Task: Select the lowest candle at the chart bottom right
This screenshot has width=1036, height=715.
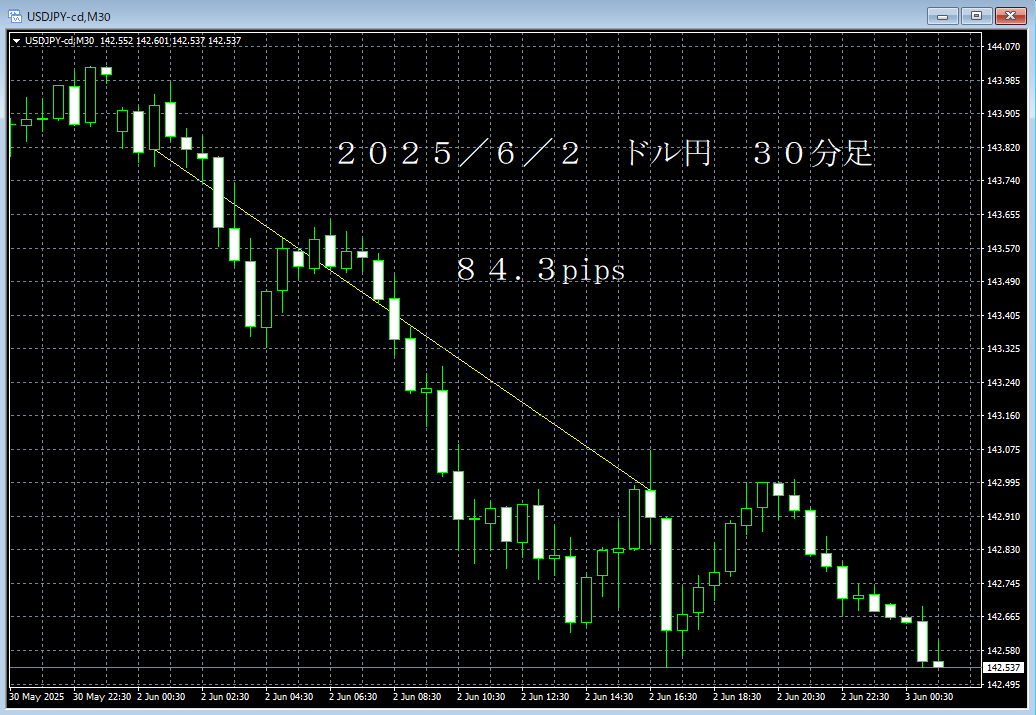Action: [x=940, y=662]
